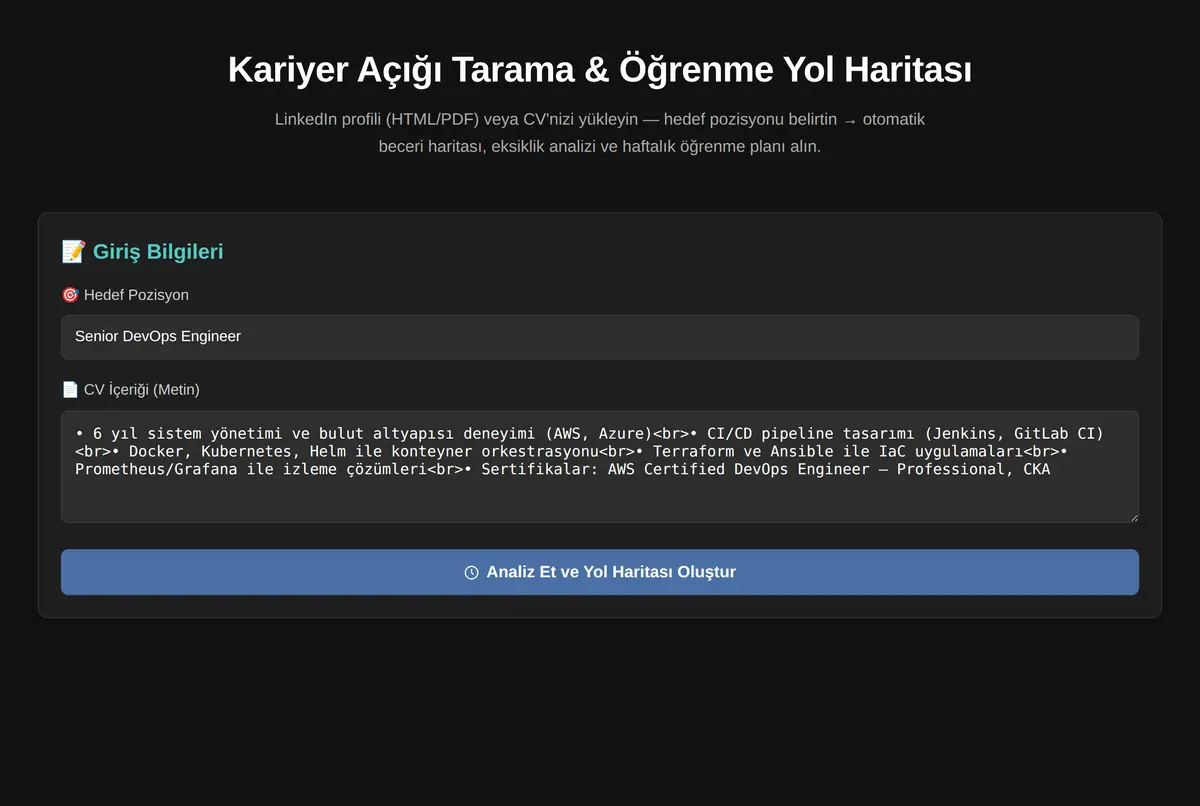This screenshot has width=1200, height=806.
Task: Click inside the CV İçeriği text area
Action: [x=600, y=467]
